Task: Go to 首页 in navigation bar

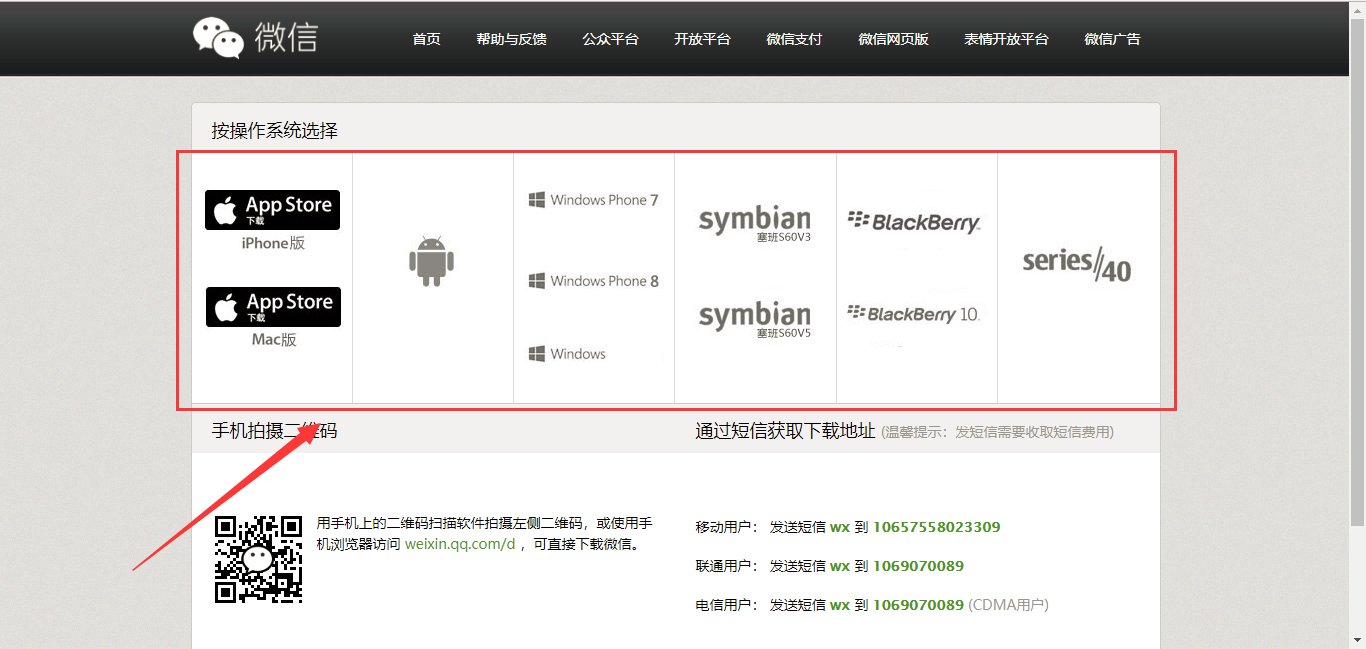Action: click(x=426, y=39)
